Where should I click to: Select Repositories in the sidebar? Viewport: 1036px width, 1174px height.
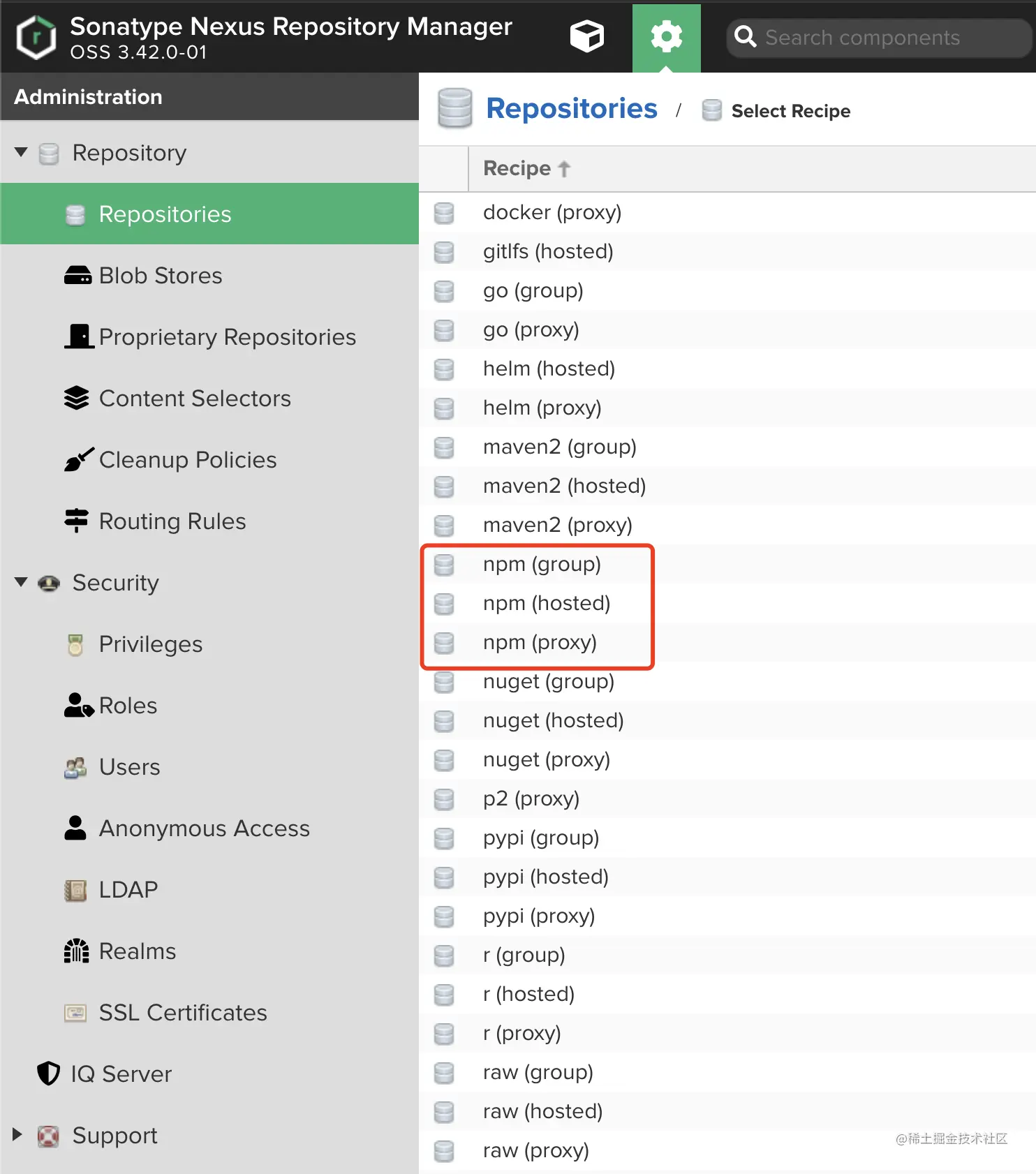209,214
